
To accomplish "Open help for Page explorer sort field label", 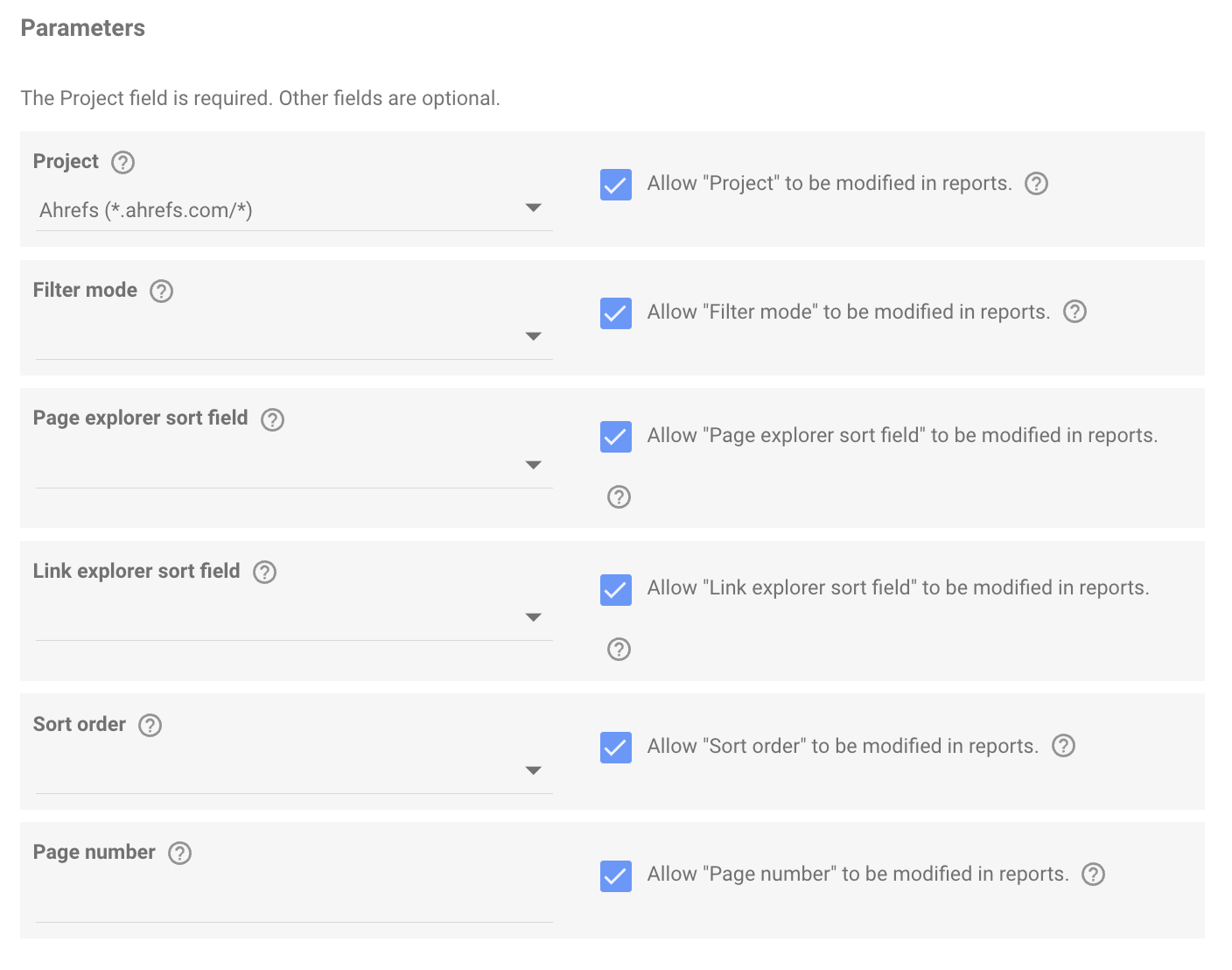I will click(272, 419).
